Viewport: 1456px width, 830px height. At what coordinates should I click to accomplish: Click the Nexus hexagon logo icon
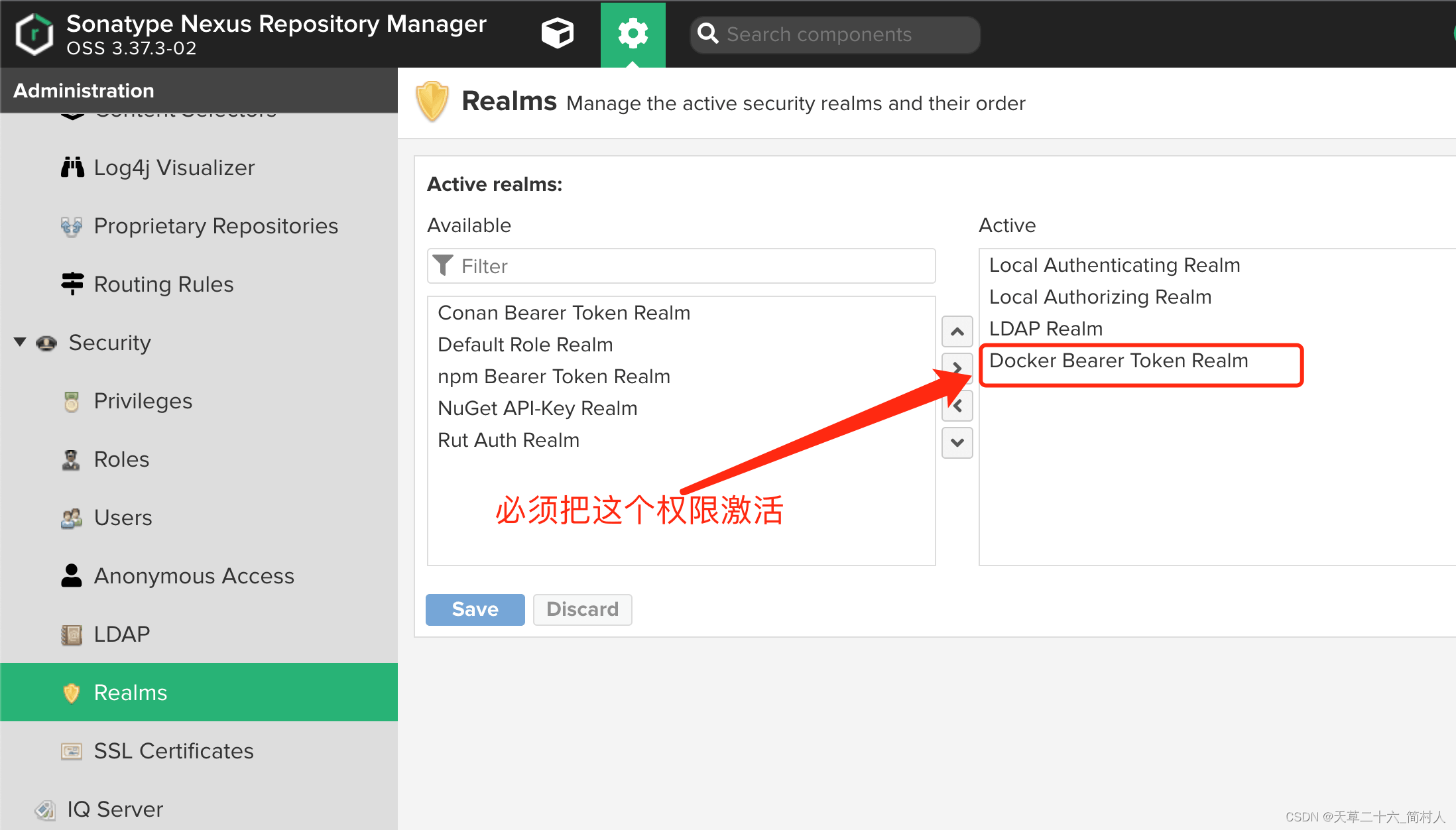click(34, 34)
